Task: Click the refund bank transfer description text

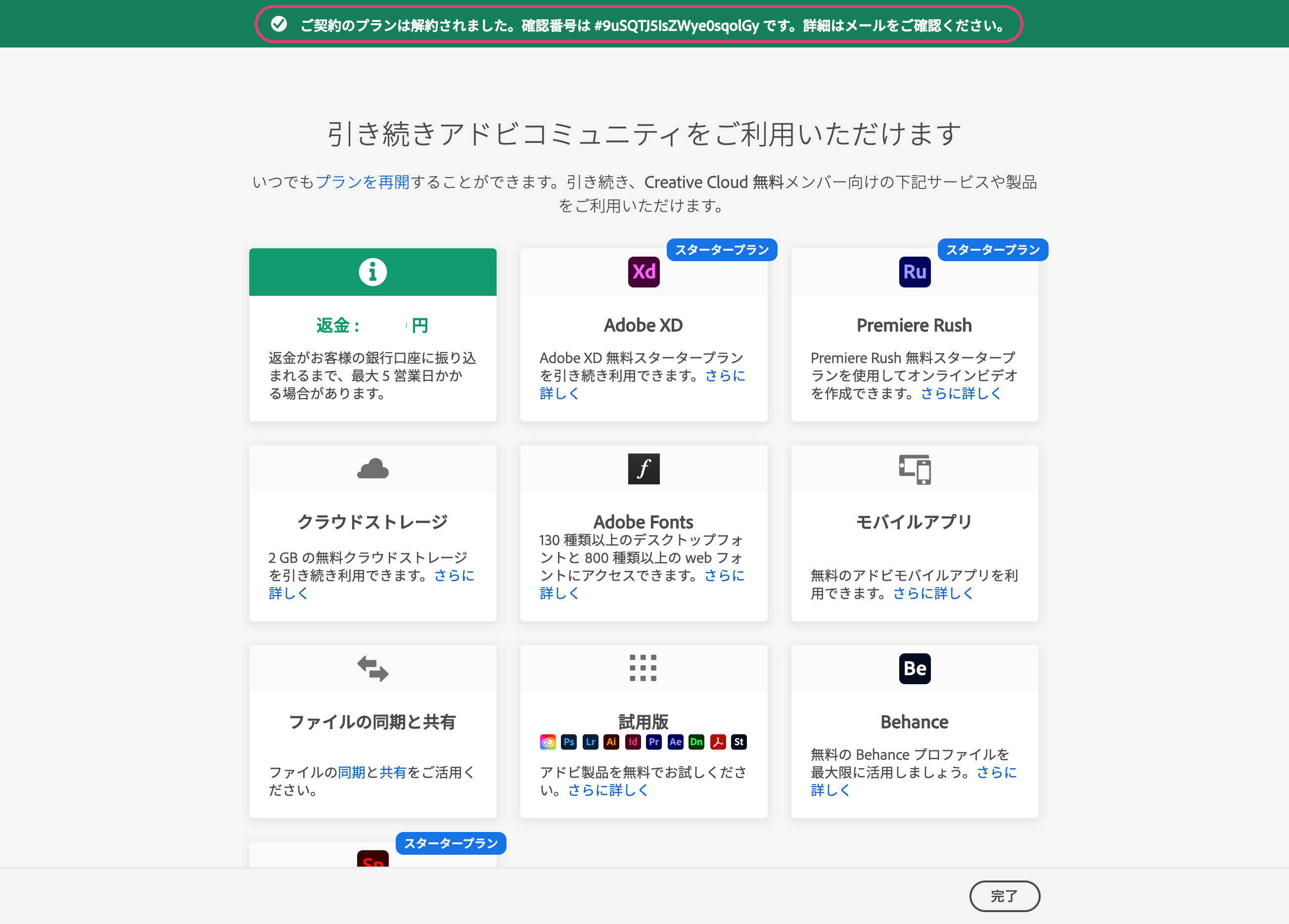Action: click(x=372, y=375)
